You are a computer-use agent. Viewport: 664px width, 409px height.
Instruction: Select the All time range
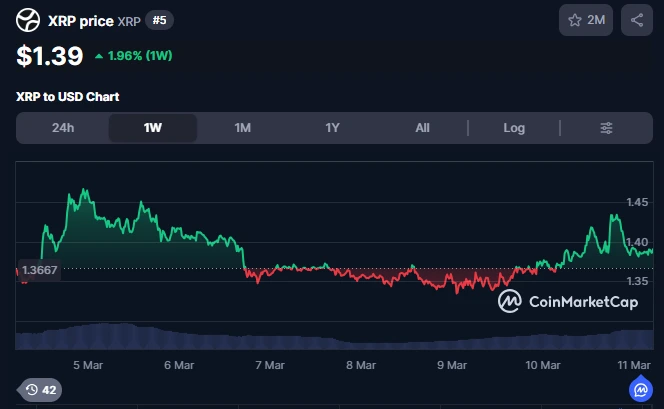(x=423, y=128)
